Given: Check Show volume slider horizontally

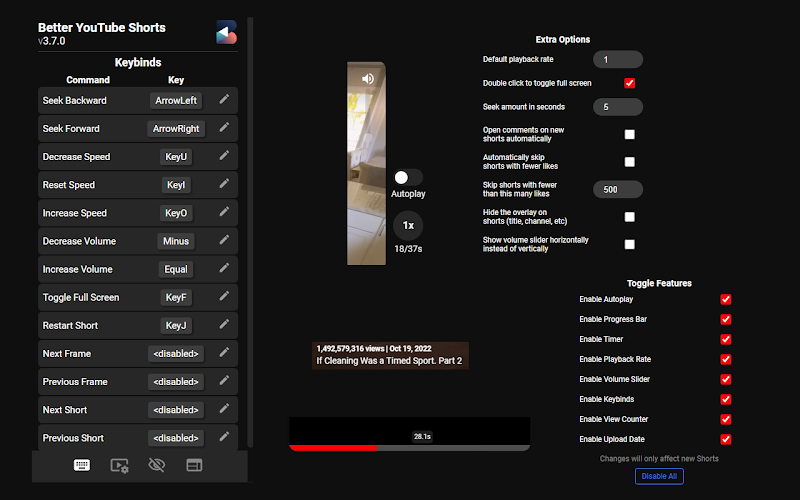Looking at the screenshot, I should [x=630, y=244].
